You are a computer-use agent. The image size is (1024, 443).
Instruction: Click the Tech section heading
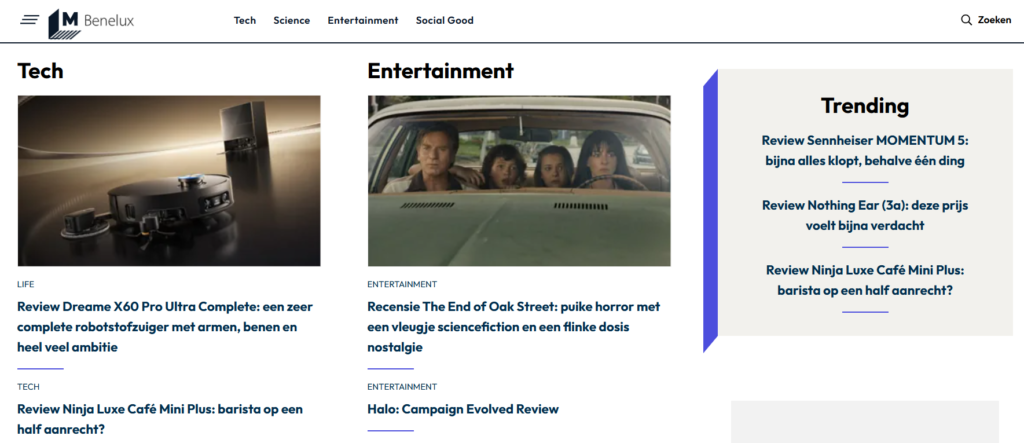[x=40, y=71]
